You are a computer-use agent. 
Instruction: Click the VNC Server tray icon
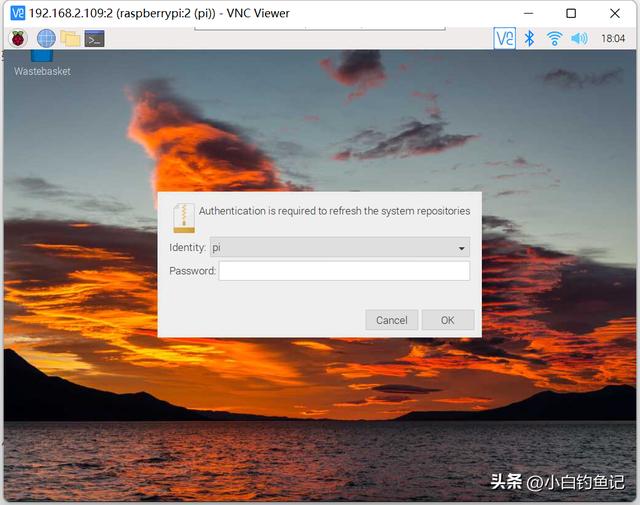coord(504,38)
